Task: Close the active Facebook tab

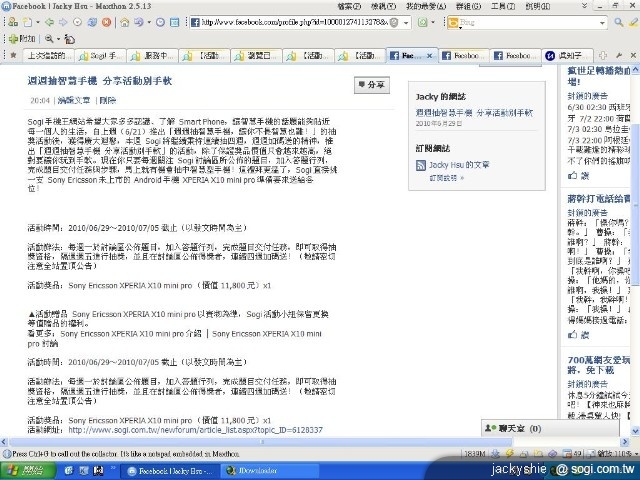Action: click(429, 56)
